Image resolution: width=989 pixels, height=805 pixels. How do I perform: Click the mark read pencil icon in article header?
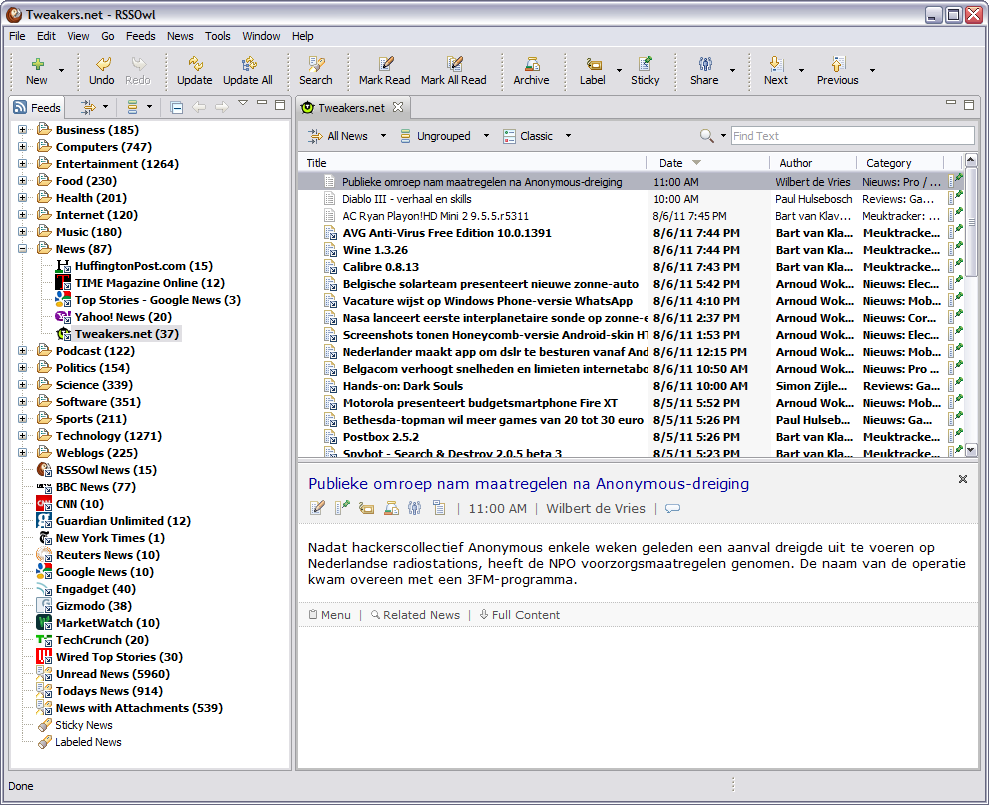(317, 508)
